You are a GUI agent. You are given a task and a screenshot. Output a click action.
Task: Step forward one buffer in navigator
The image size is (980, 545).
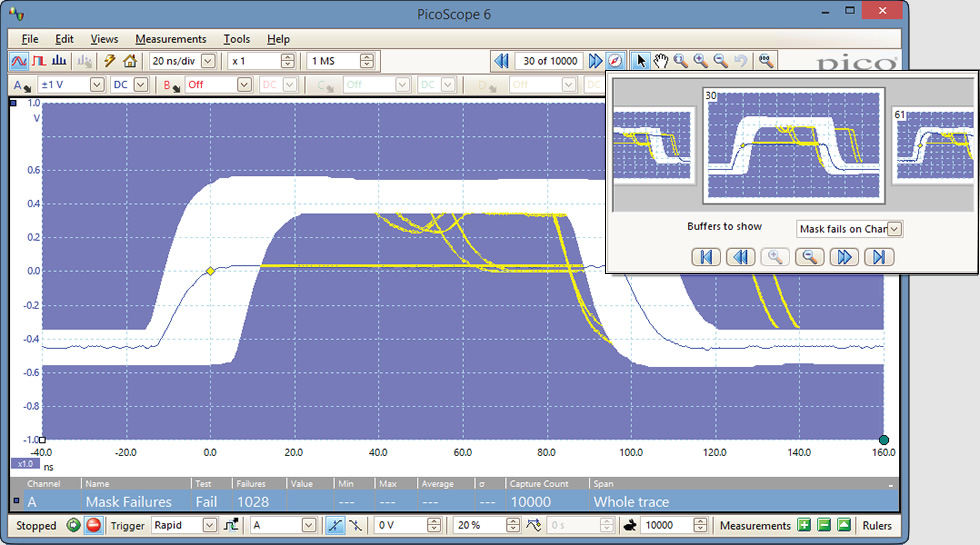coord(844,257)
